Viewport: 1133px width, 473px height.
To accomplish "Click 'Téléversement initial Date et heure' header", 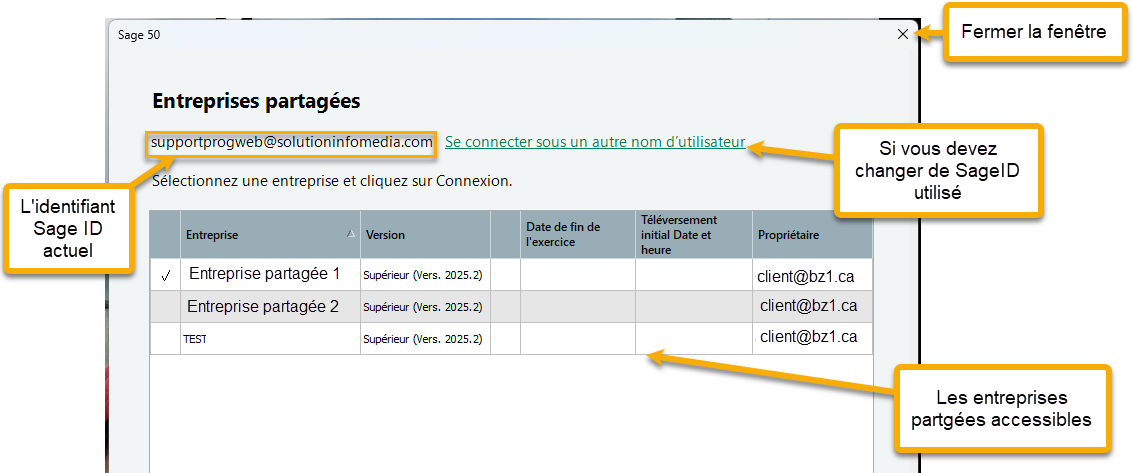I will (694, 235).
